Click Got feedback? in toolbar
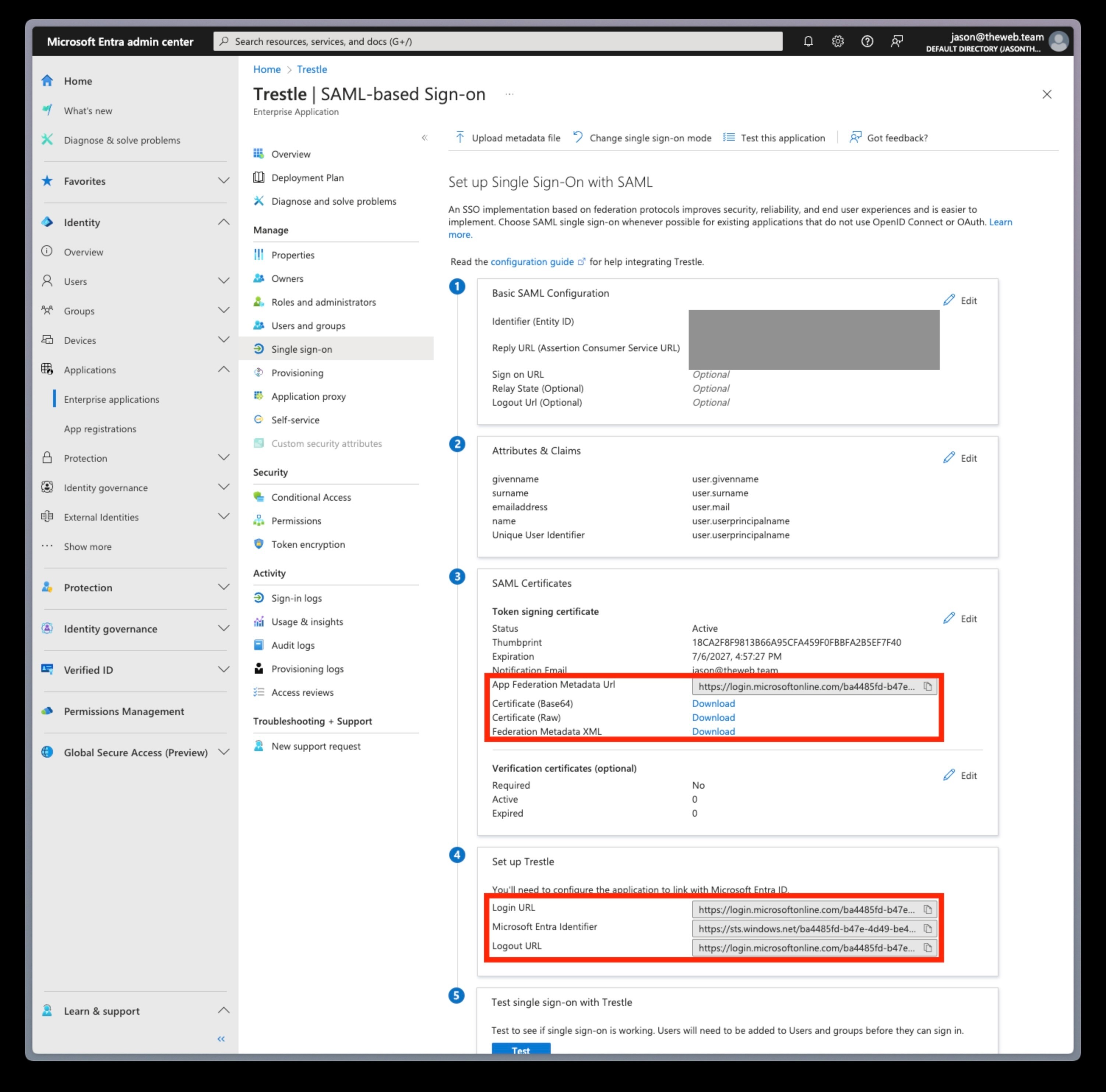 888,138
